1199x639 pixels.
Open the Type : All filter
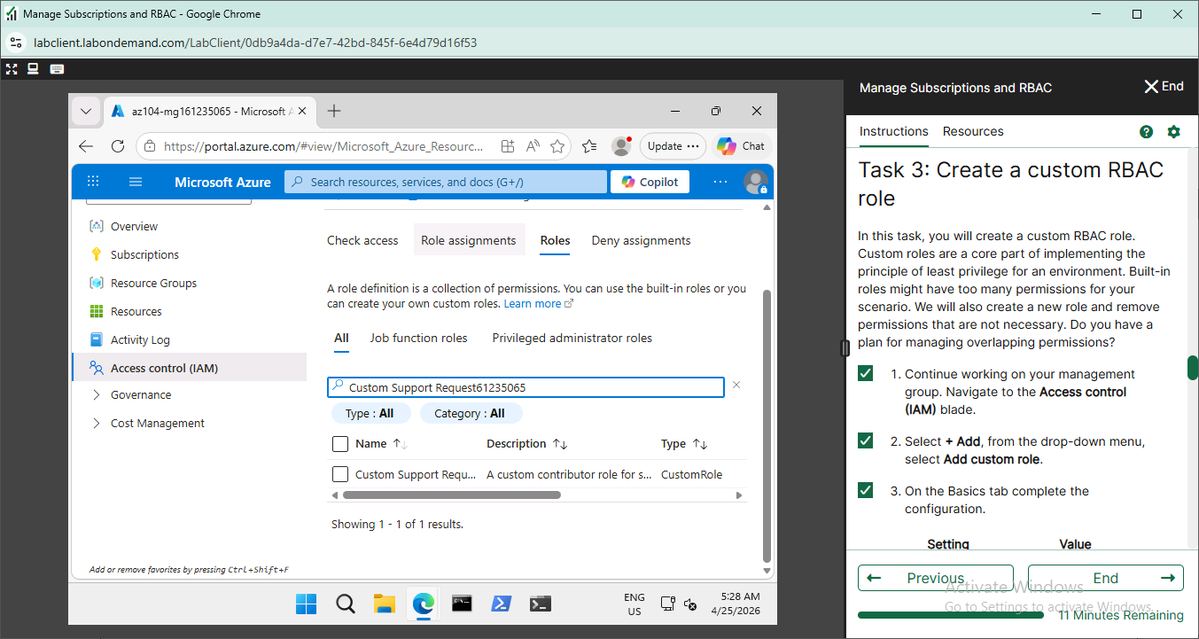pyautogui.click(x=371, y=414)
